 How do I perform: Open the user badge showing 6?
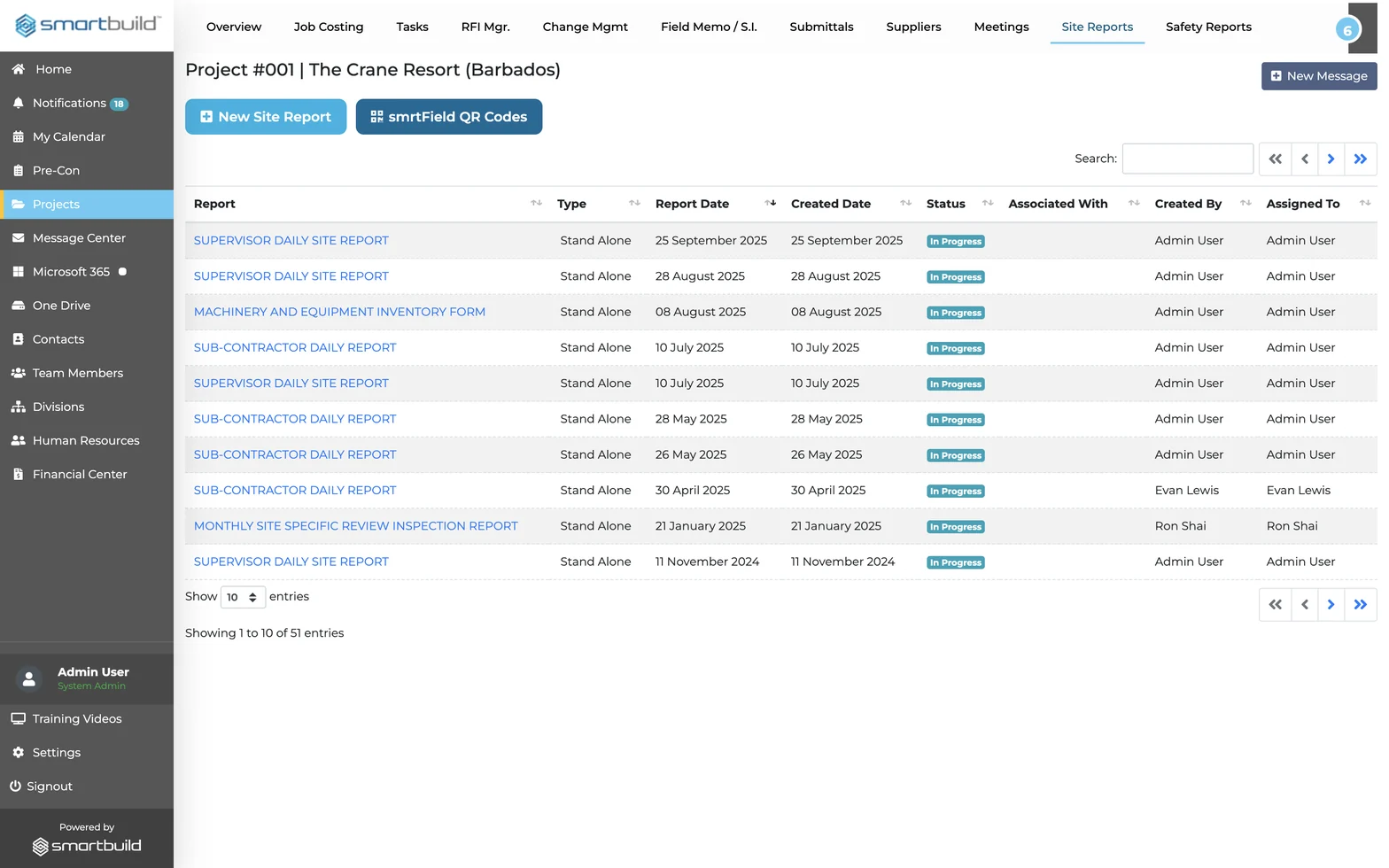1347,30
